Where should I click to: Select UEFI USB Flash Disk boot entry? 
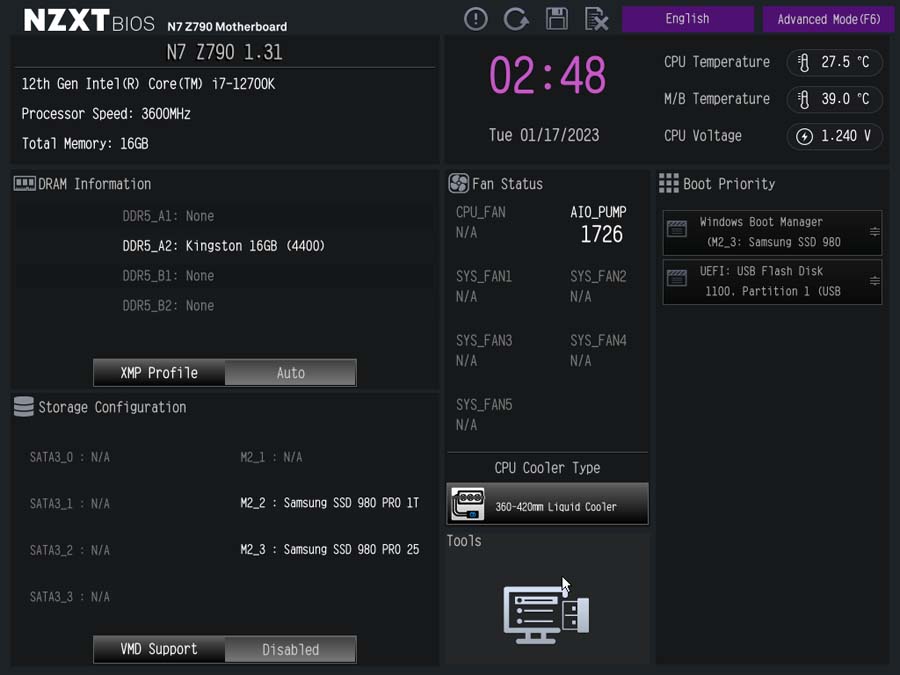coord(772,281)
